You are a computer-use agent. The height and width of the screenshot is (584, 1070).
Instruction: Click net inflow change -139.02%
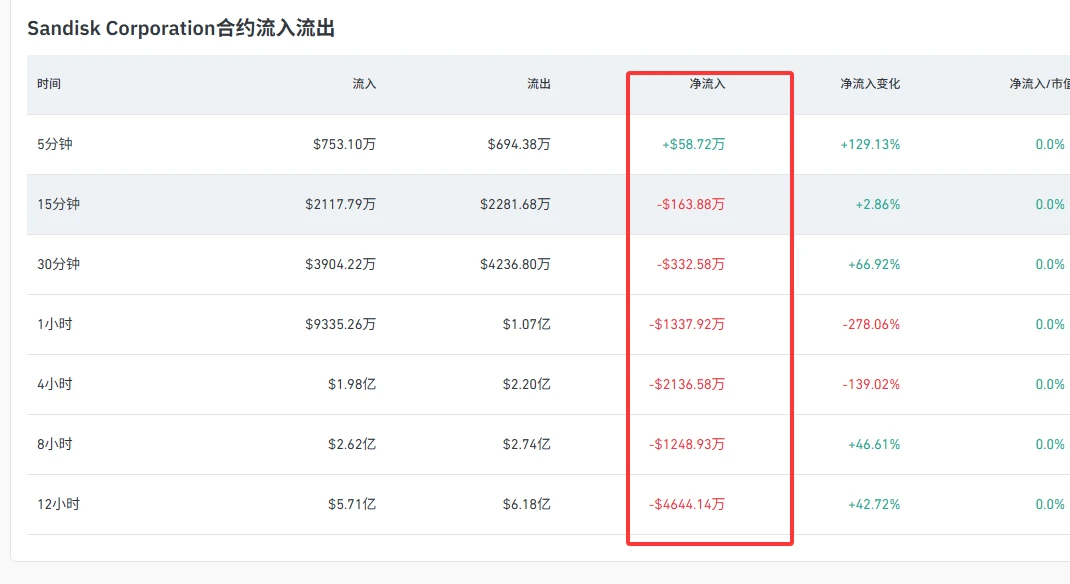point(871,384)
